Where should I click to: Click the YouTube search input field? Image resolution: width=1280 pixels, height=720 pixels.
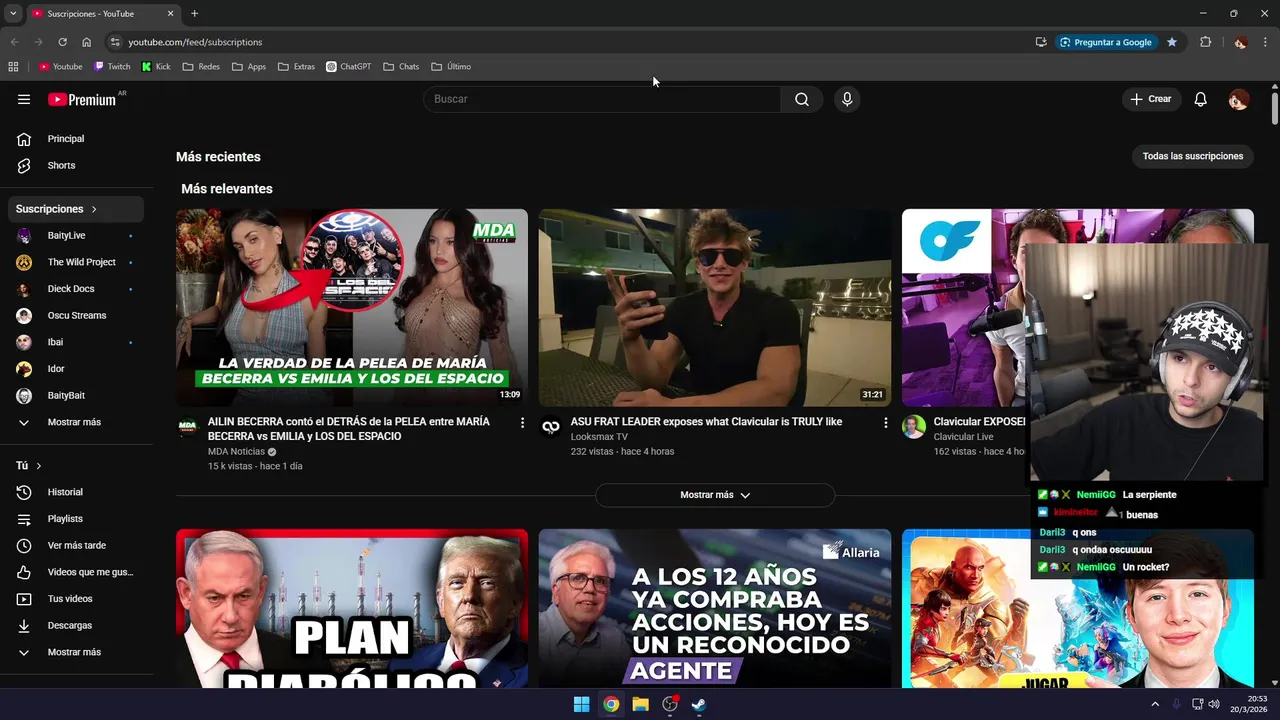coord(602,99)
